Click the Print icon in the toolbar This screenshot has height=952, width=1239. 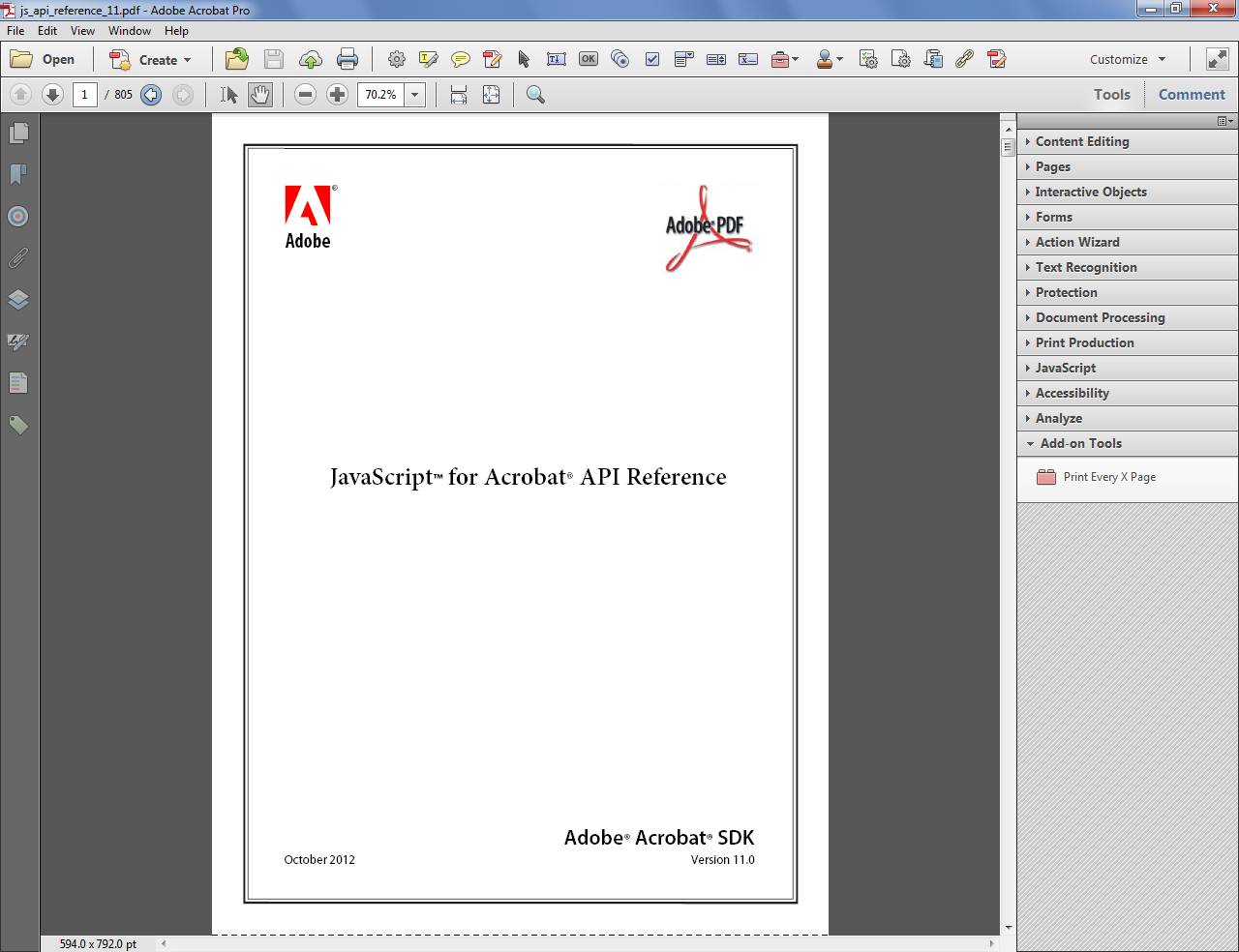click(348, 59)
